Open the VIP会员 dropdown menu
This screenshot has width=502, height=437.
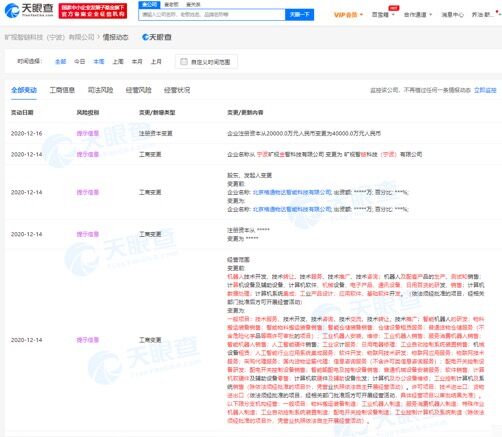348,15
